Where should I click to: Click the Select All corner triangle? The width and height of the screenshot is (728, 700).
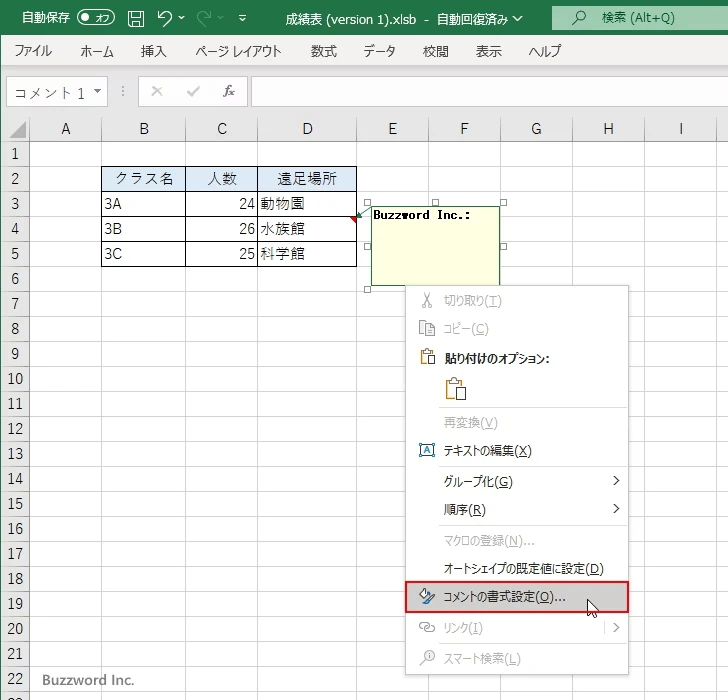tap(17, 129)
